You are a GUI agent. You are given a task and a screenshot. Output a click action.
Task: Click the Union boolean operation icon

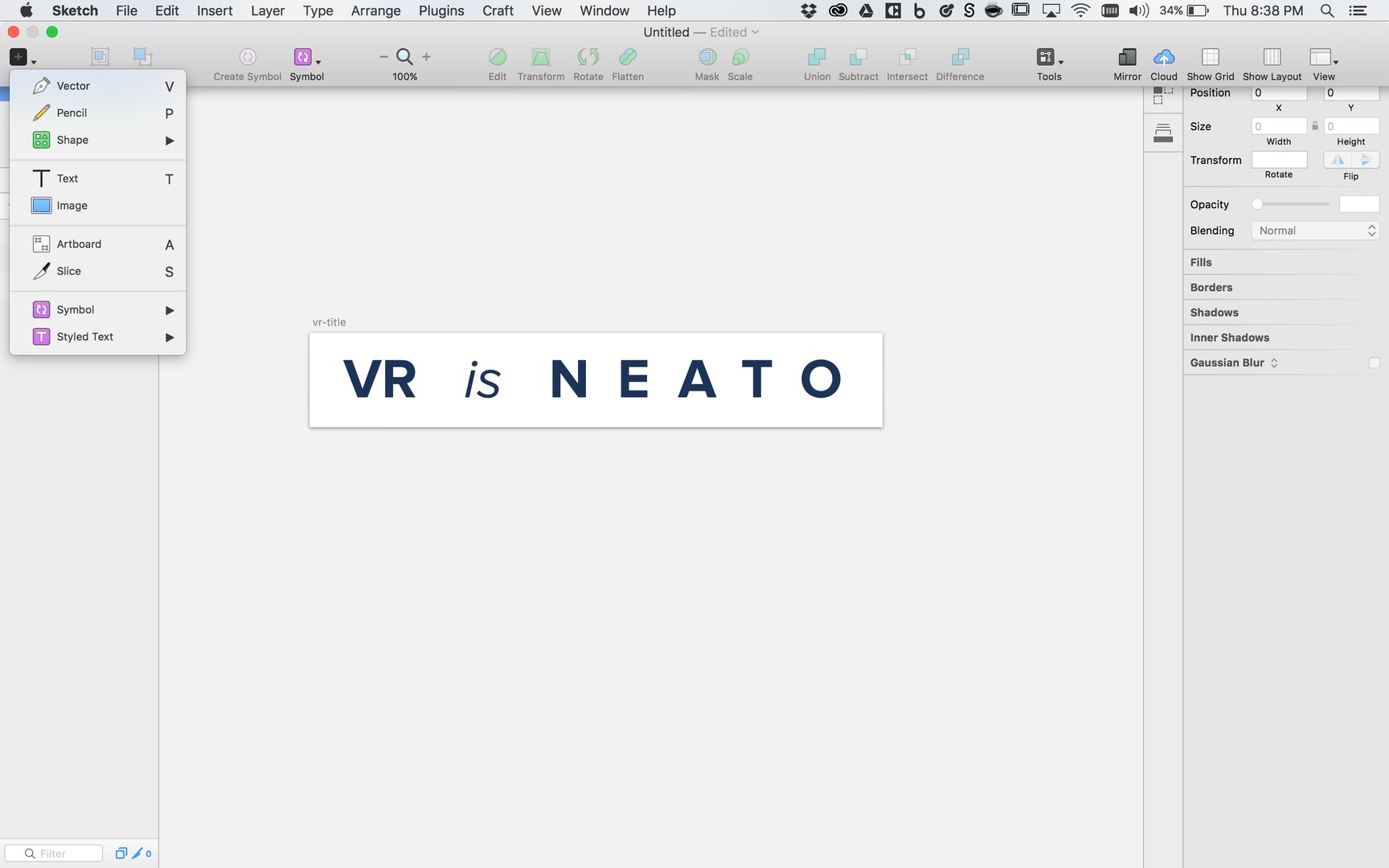tap(817, 58)
